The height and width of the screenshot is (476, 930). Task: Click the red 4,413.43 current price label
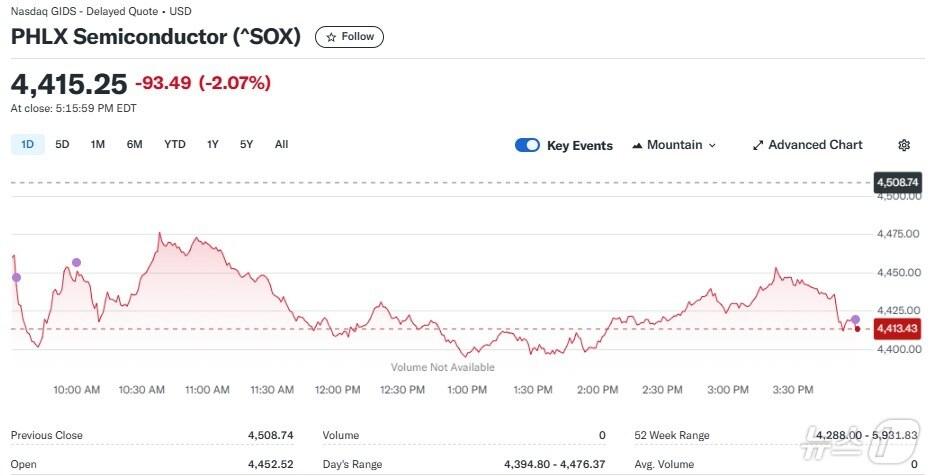click(x=896, y=328)
